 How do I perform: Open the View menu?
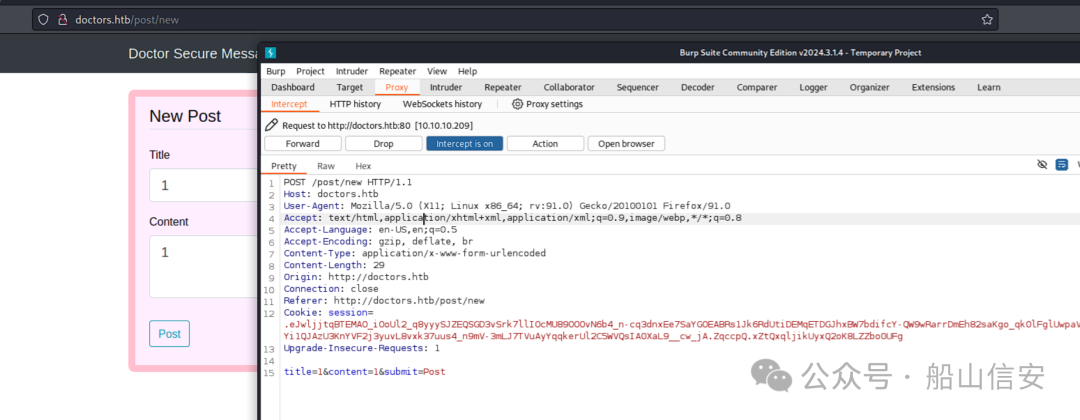coord(437,71)
